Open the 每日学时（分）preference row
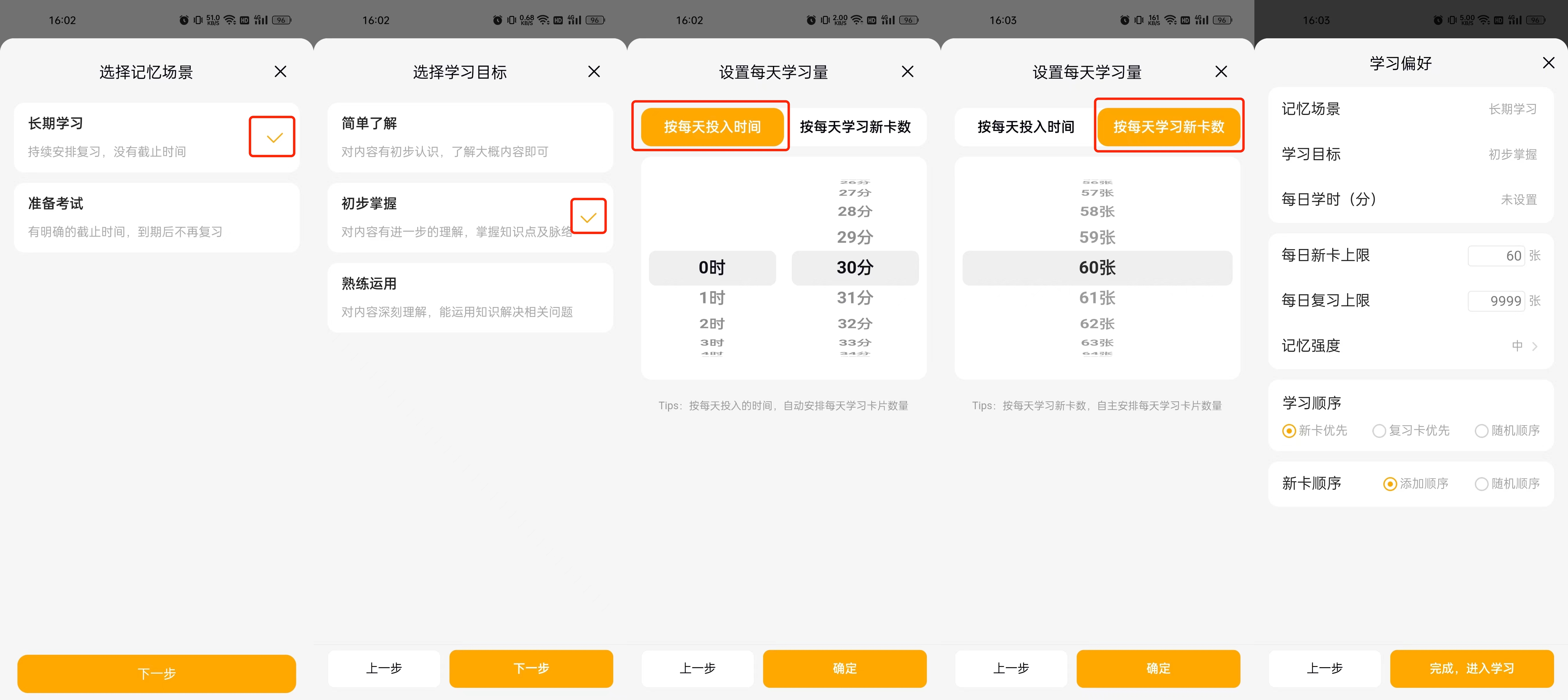 tap(1410, 199)
